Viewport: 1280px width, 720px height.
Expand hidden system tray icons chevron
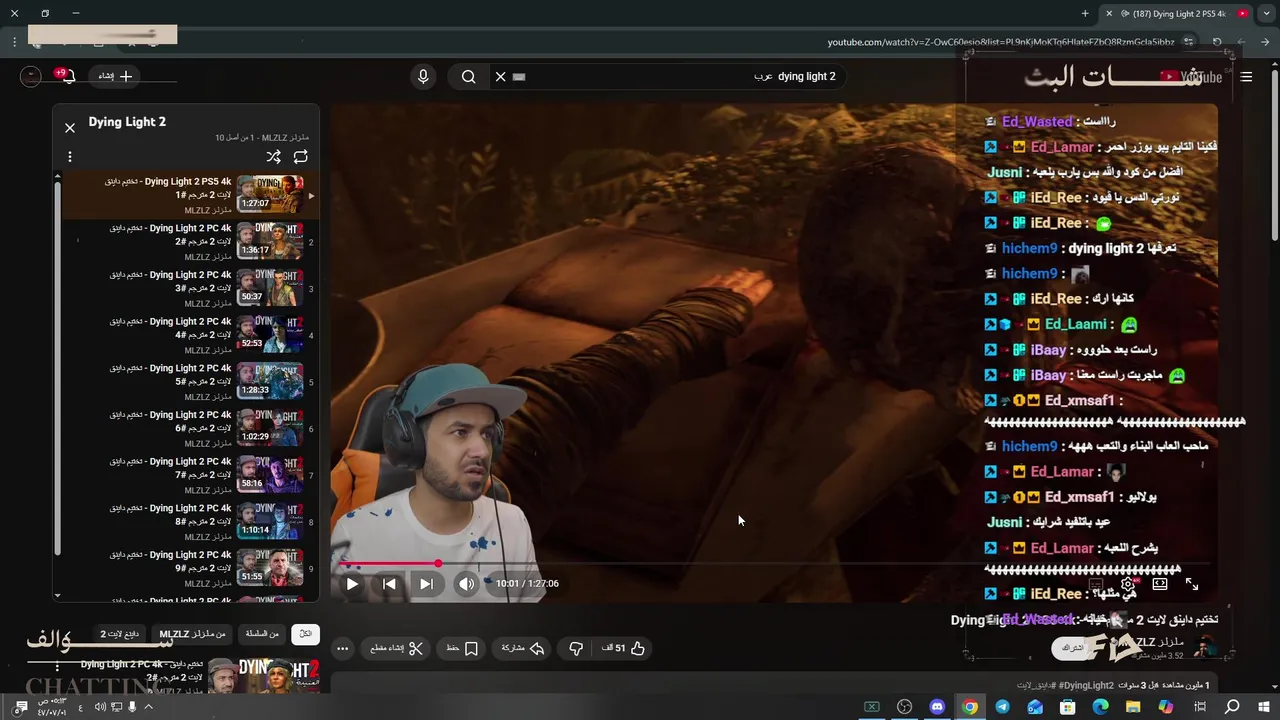148,707
